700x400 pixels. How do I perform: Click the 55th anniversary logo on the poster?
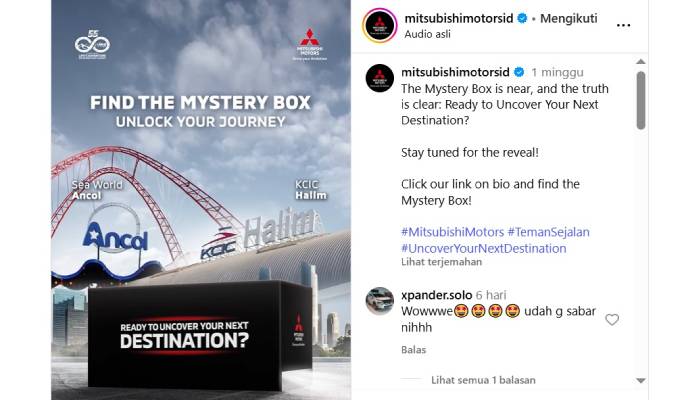92,45
